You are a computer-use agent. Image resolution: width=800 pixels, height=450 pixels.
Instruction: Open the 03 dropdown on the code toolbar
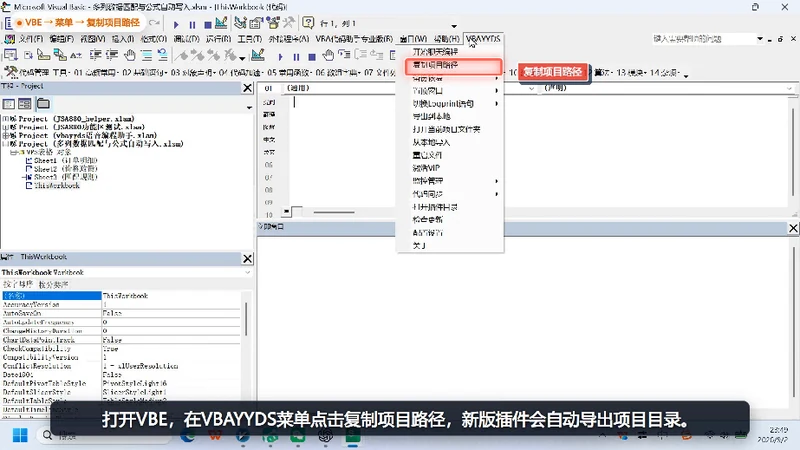pyautogui.click(x=191, y=73)
